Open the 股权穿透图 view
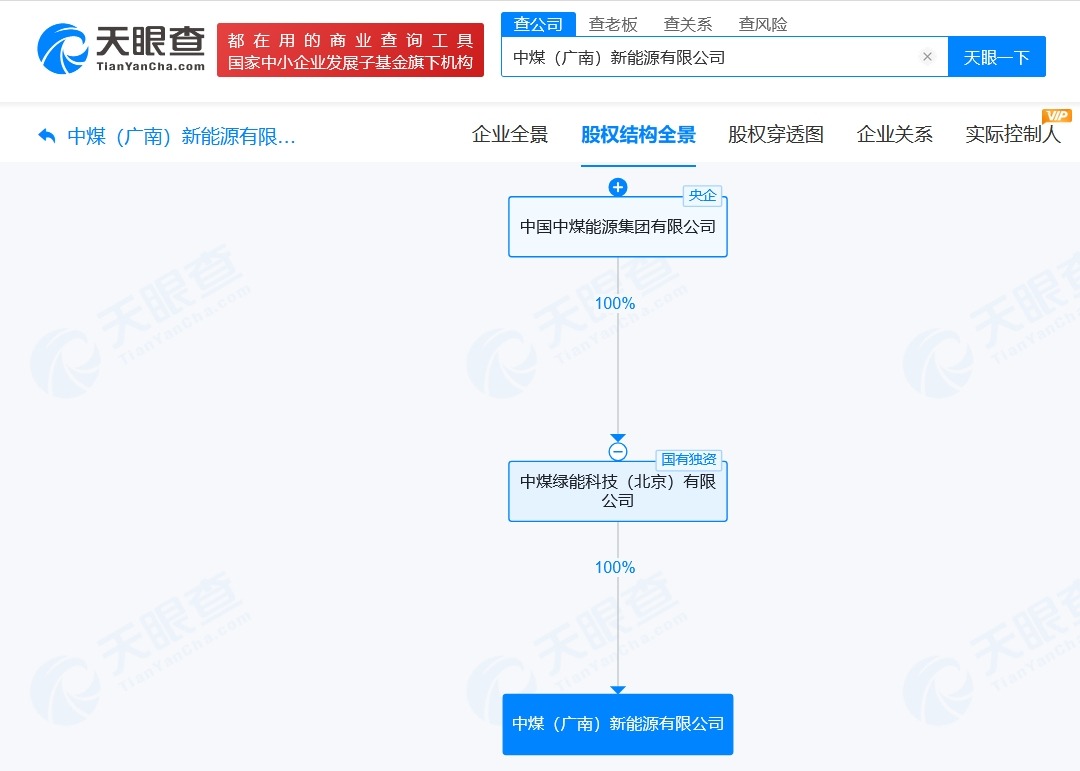This screenshot has width=1080, height=771. point(775,134)
